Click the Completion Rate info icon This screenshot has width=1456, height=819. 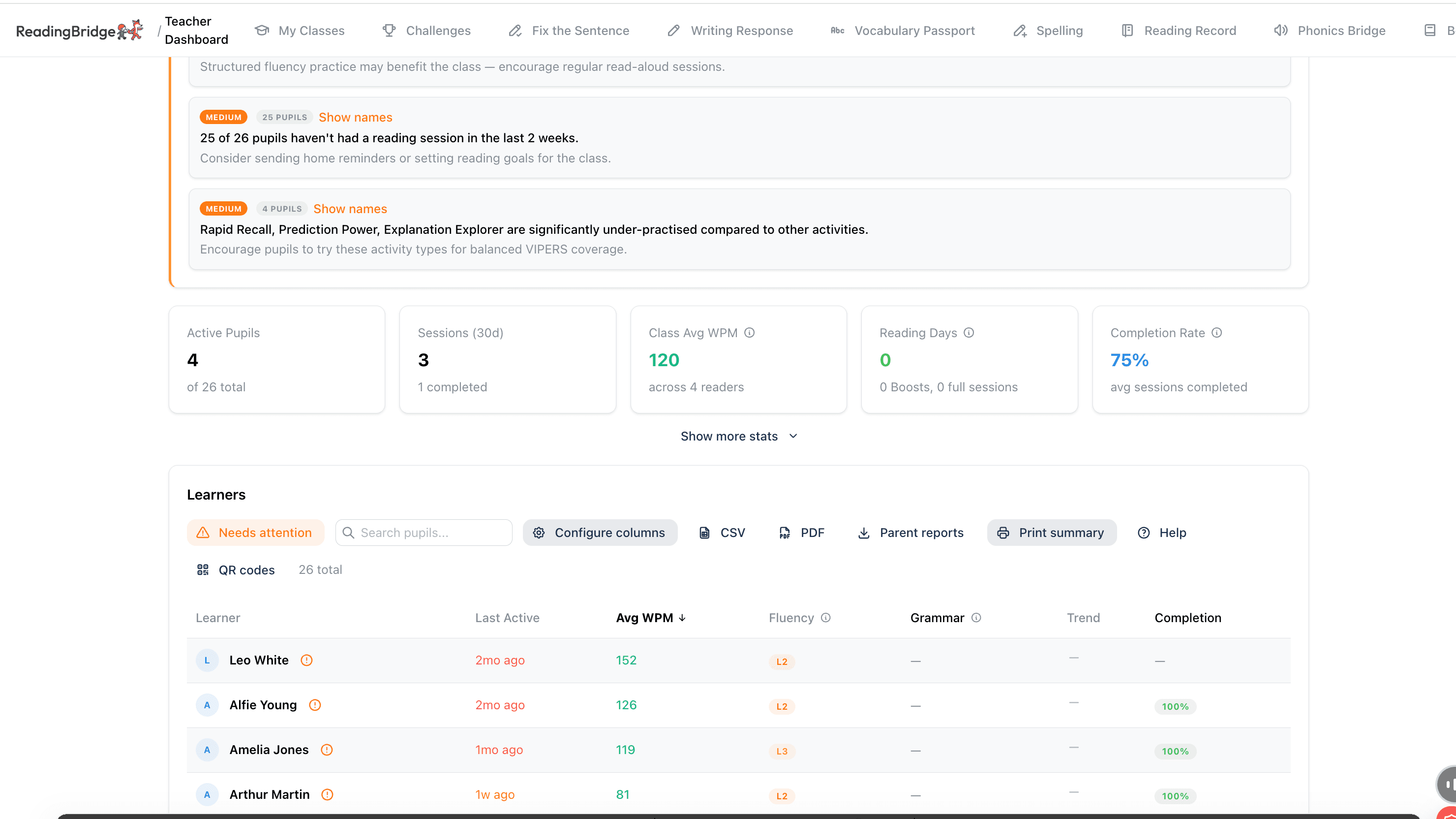(1217, 333)
